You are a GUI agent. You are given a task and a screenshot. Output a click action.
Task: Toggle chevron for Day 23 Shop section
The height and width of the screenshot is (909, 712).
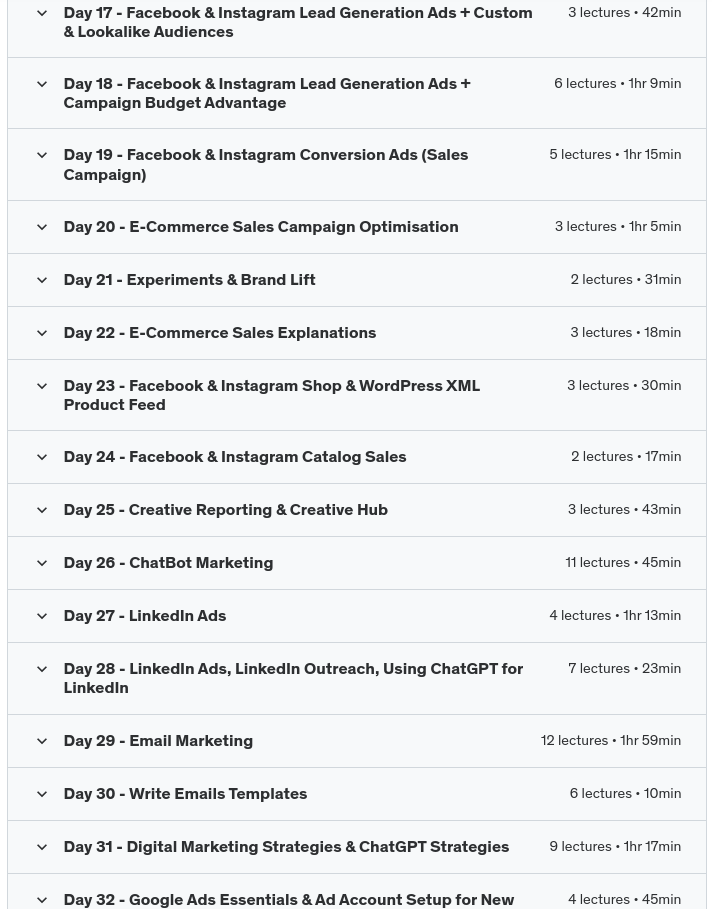point(42,386)
